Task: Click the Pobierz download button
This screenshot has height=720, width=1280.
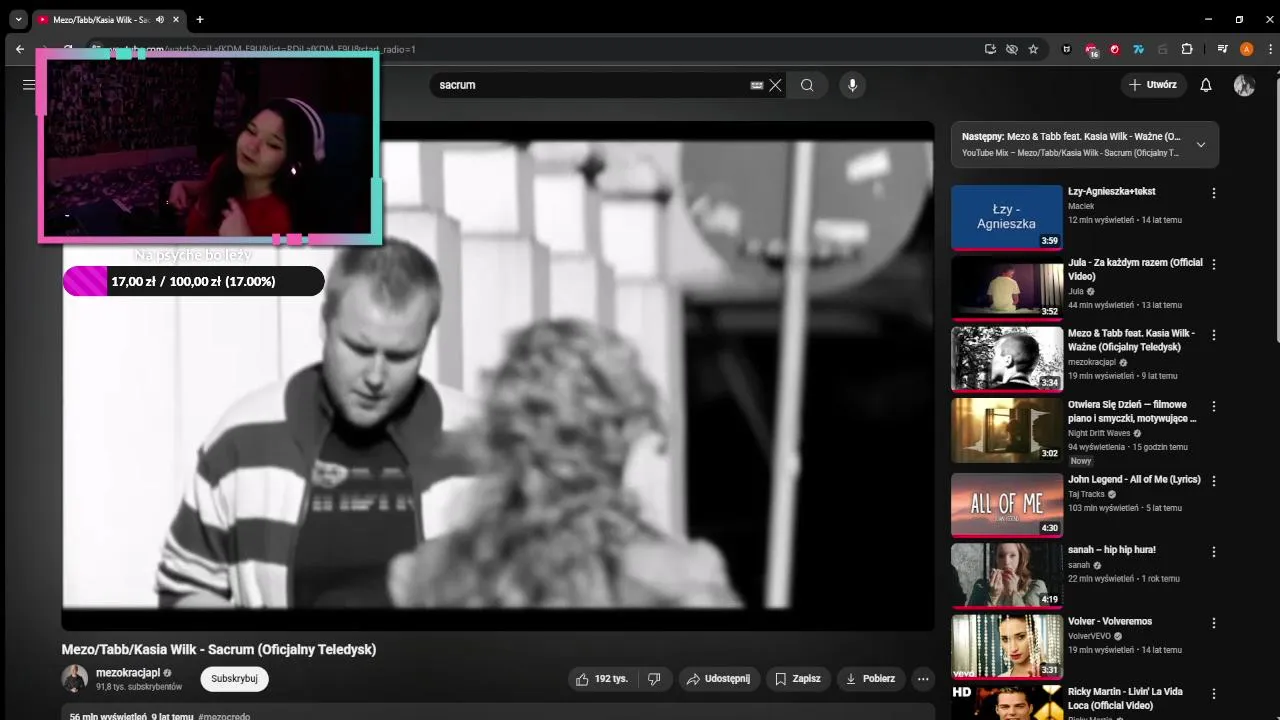Action: coord(871,679)
